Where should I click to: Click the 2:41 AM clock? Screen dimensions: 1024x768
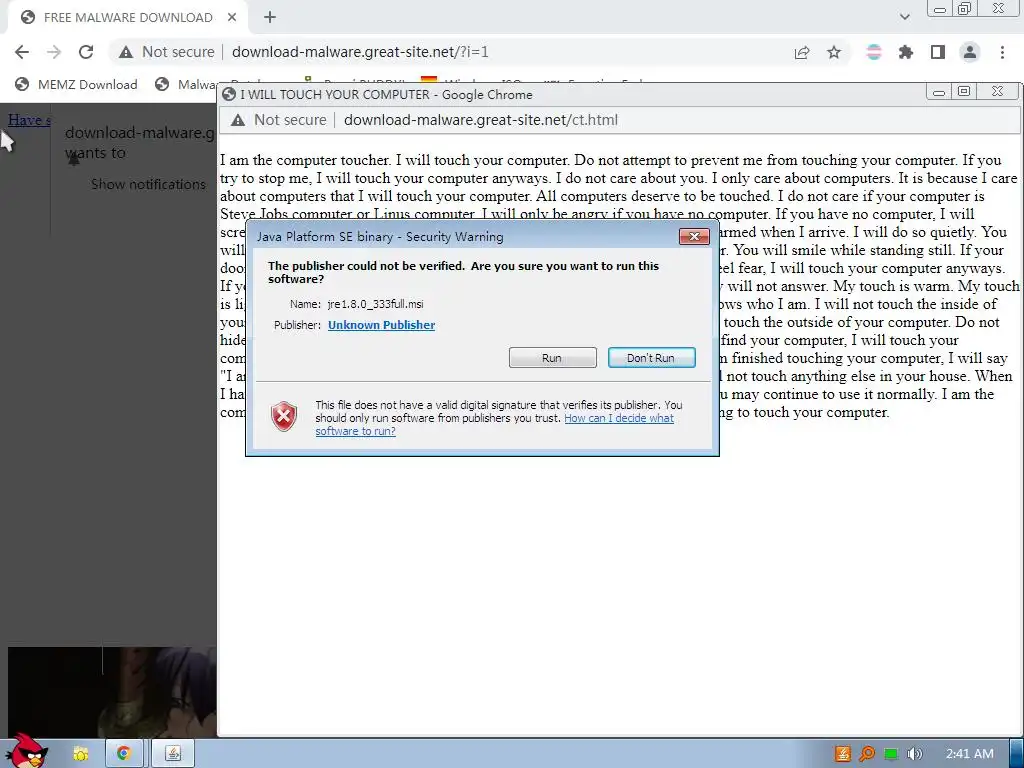970,754
